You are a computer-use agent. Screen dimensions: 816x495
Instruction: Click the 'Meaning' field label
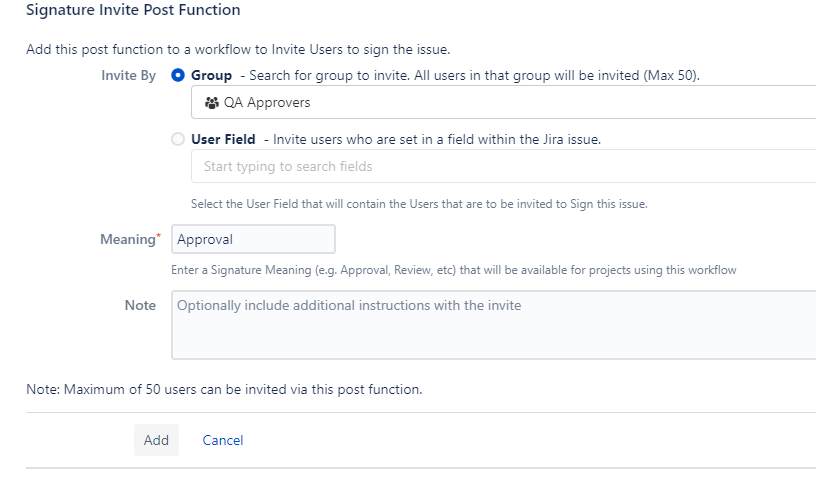pyautogui.click(x=126, y=240)
